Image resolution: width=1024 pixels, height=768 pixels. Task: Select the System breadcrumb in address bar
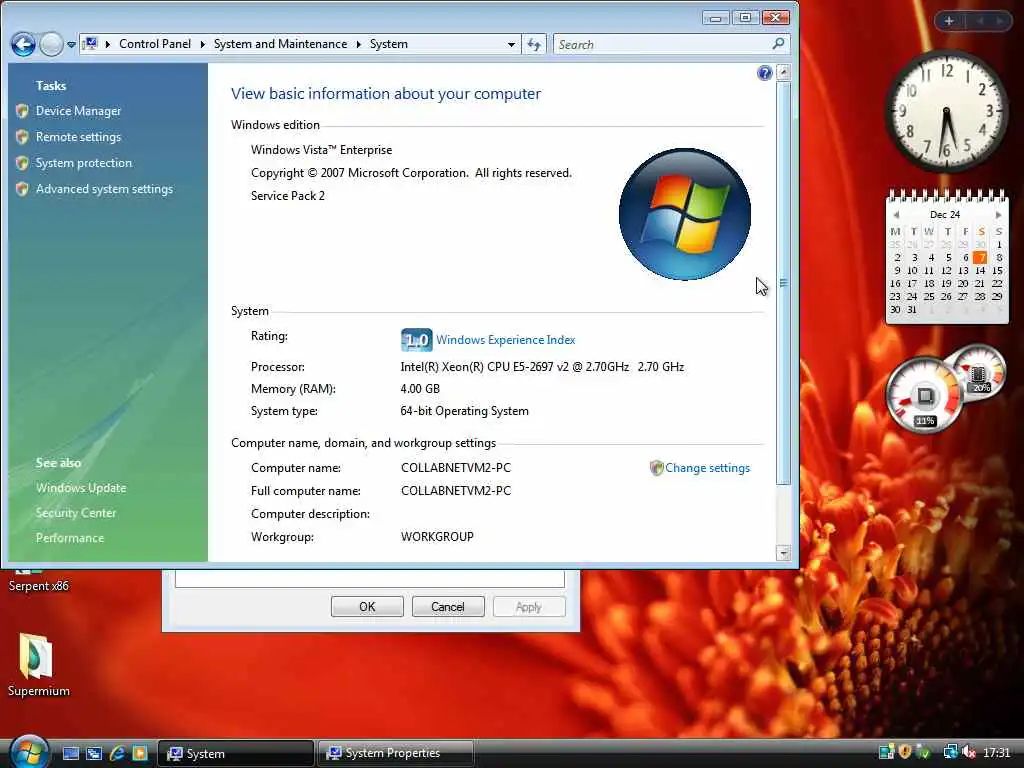[389, 44]
